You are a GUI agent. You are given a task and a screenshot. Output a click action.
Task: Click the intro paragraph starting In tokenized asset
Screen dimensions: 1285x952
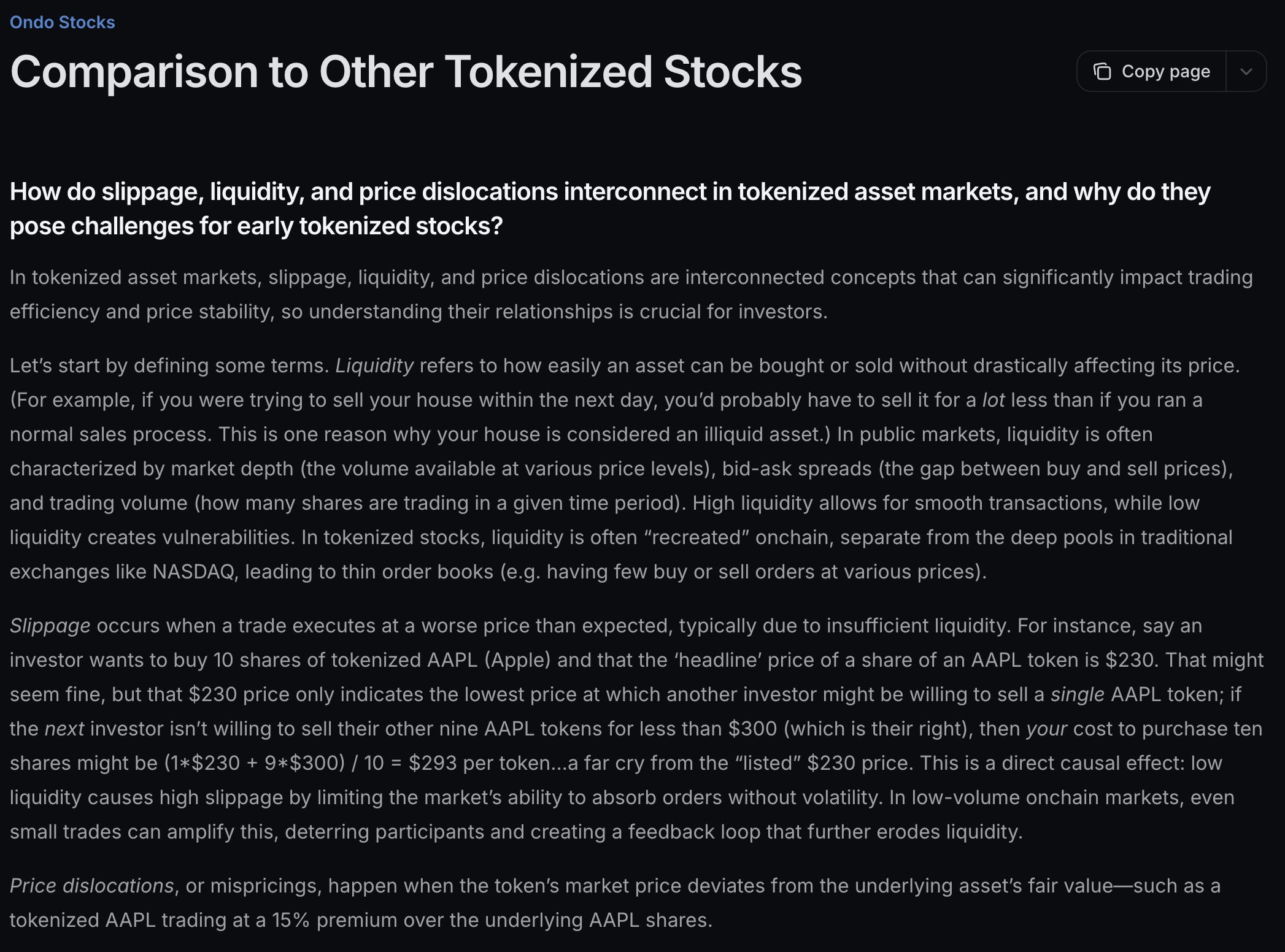point(631,294)
